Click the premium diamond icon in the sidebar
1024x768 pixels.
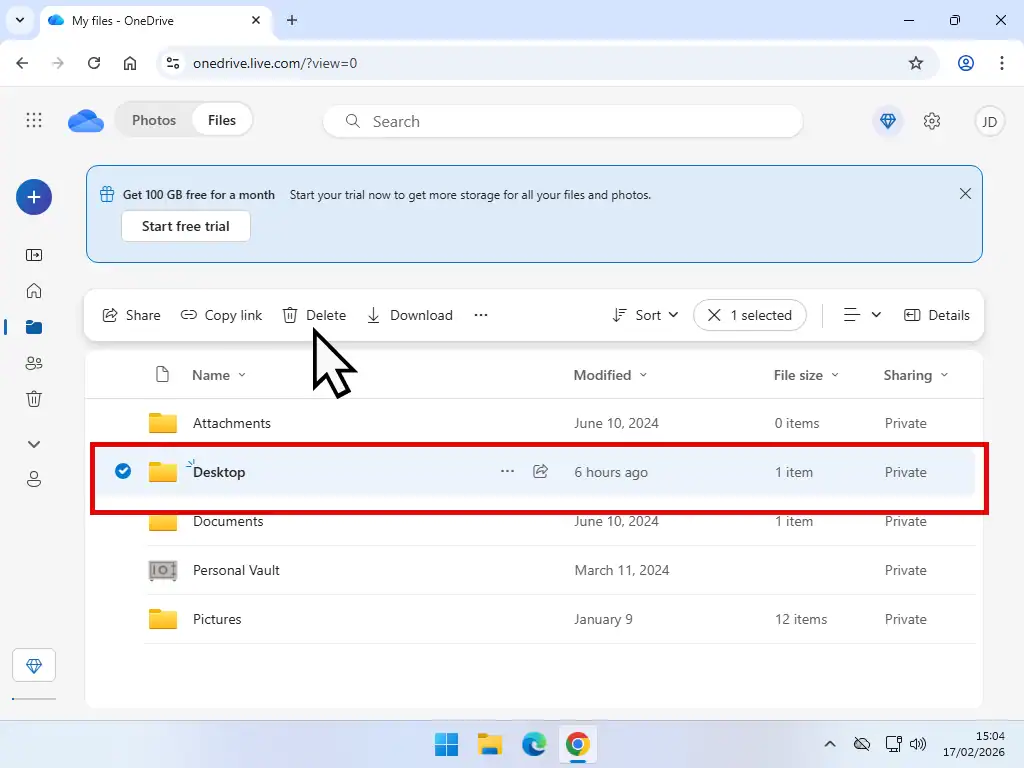(x=34, y=664)
